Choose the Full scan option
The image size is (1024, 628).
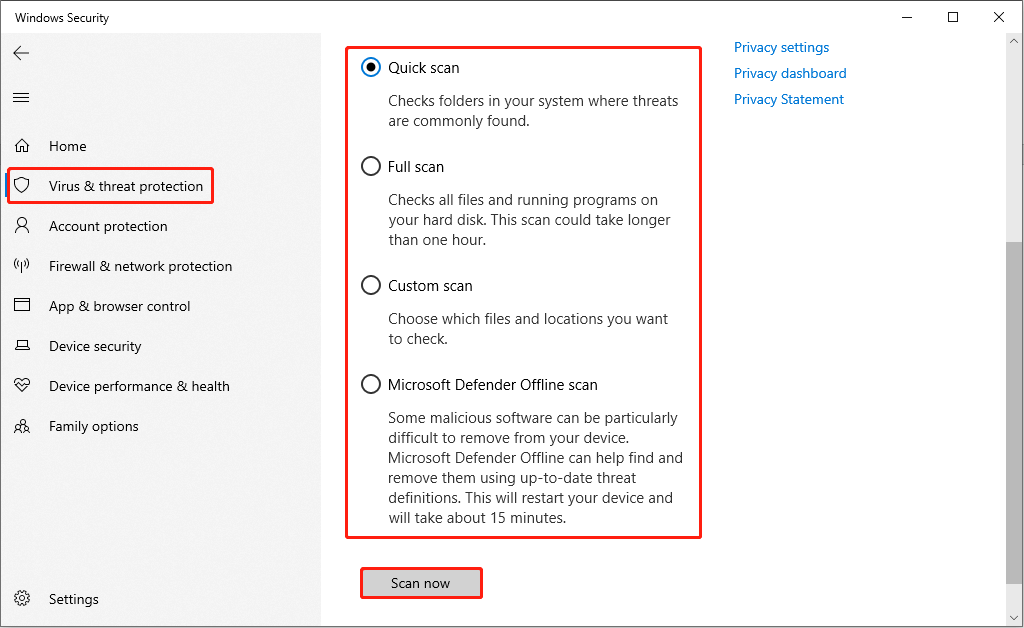point(370,166)
